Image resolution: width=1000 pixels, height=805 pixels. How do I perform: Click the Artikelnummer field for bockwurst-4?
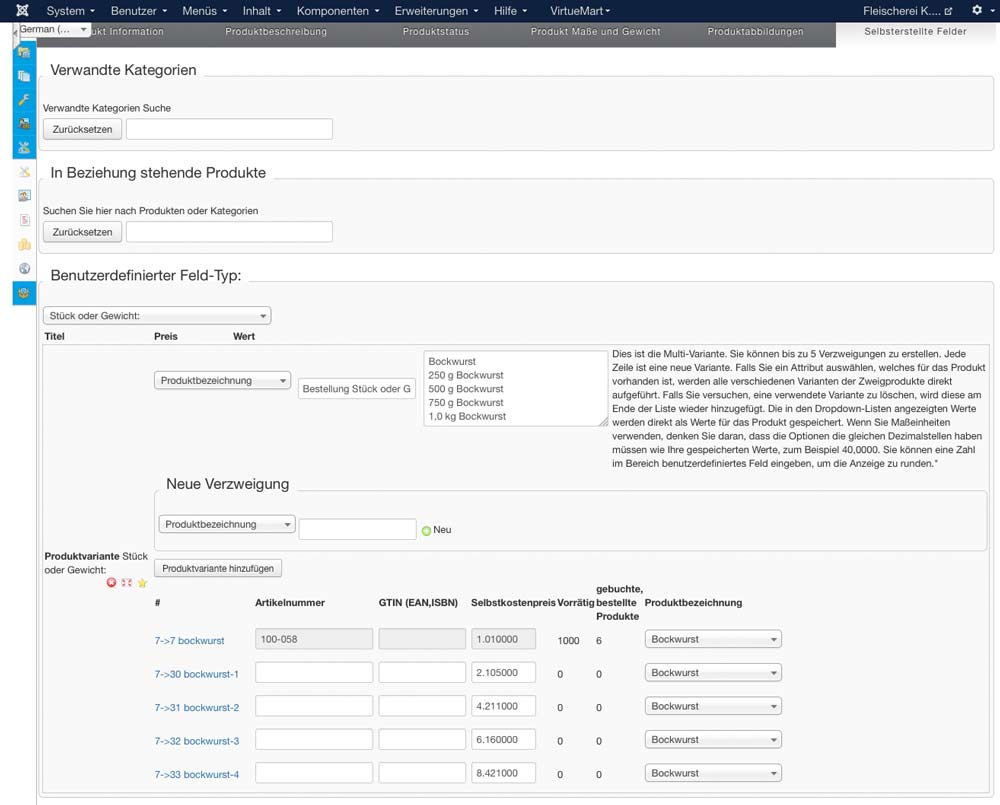(x=313, y=773)
